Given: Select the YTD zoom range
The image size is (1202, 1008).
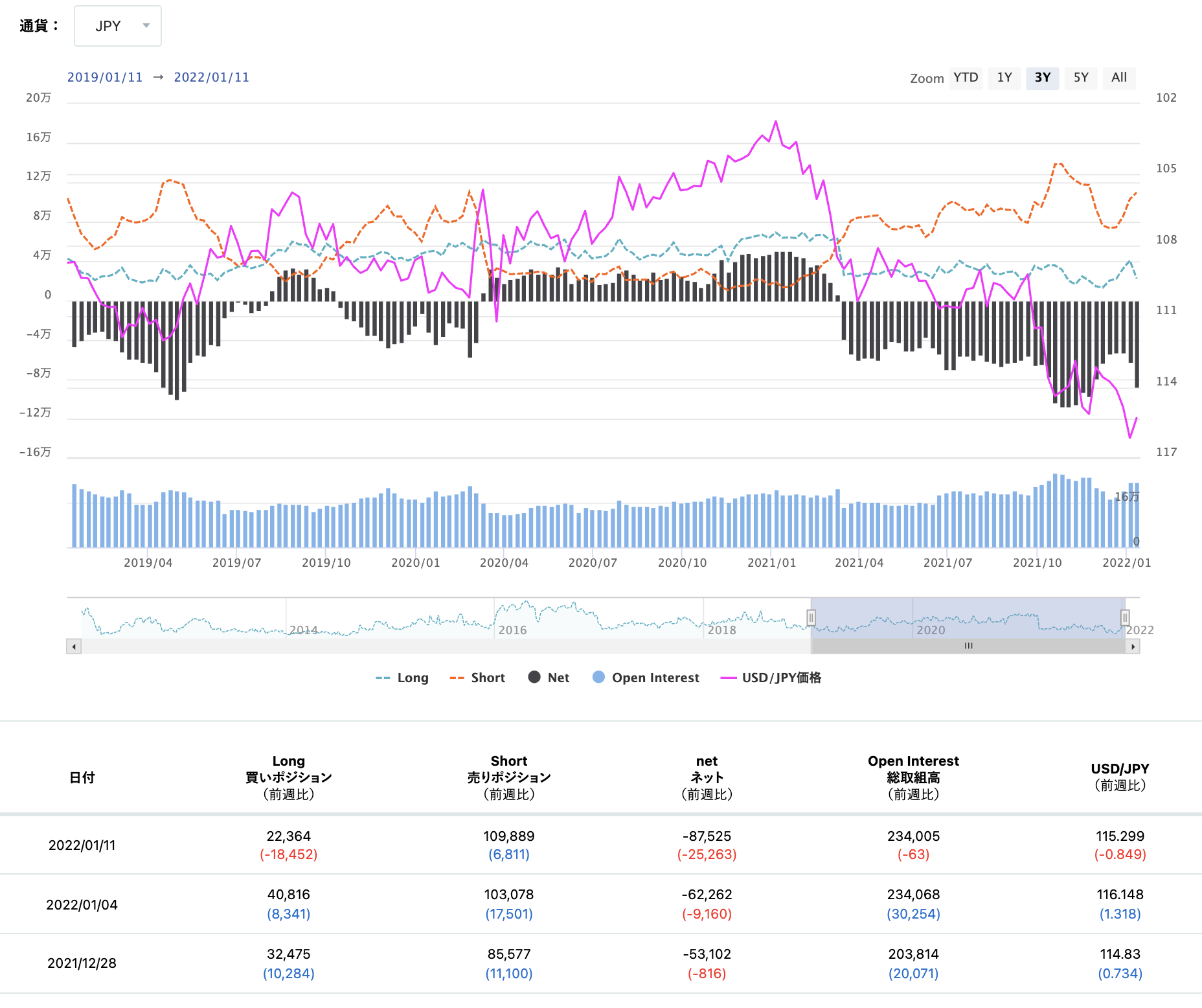Looking at the screenshot, I should [966, 78].
